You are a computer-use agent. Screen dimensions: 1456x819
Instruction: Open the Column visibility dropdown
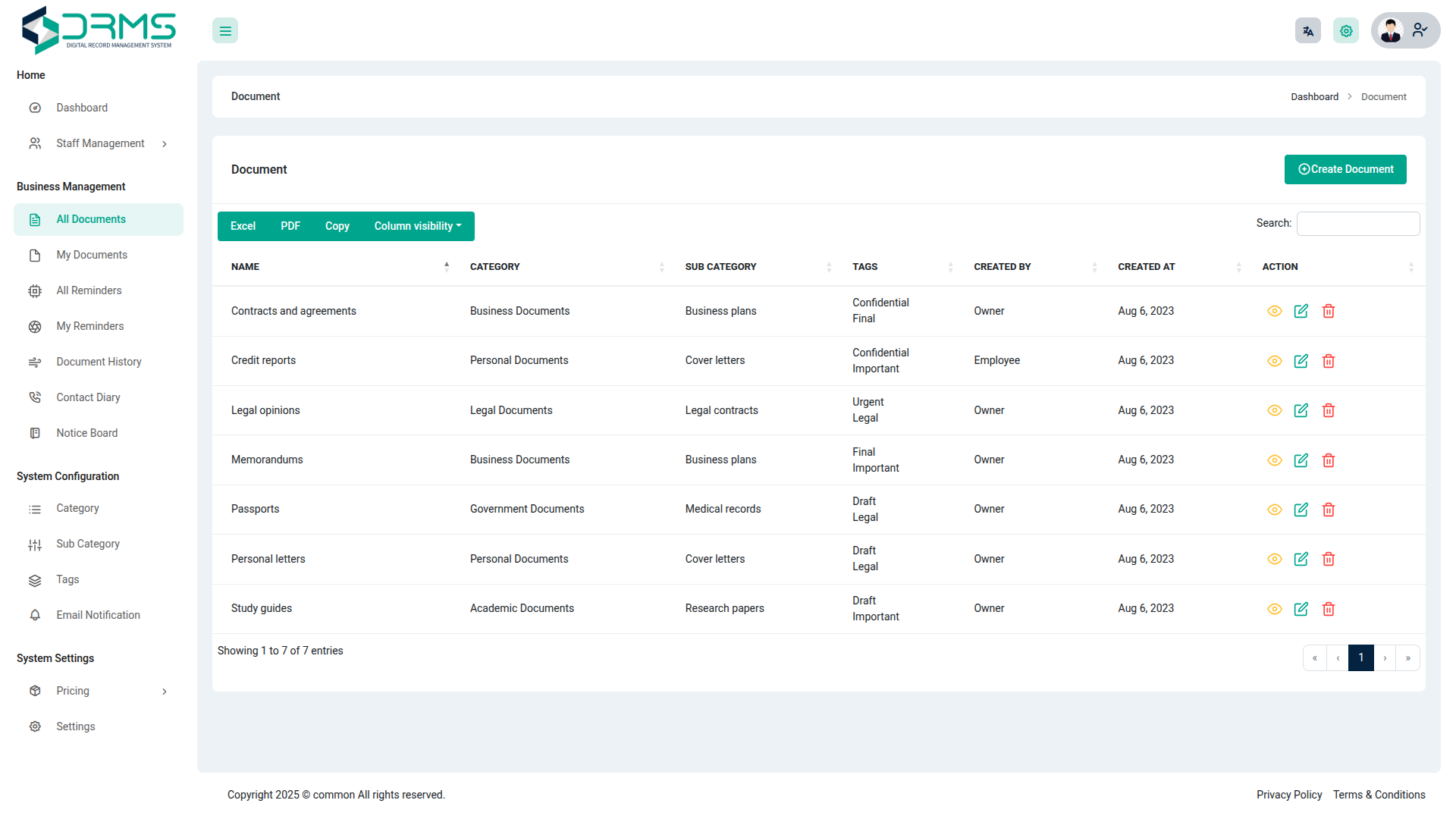click(417, 226)
